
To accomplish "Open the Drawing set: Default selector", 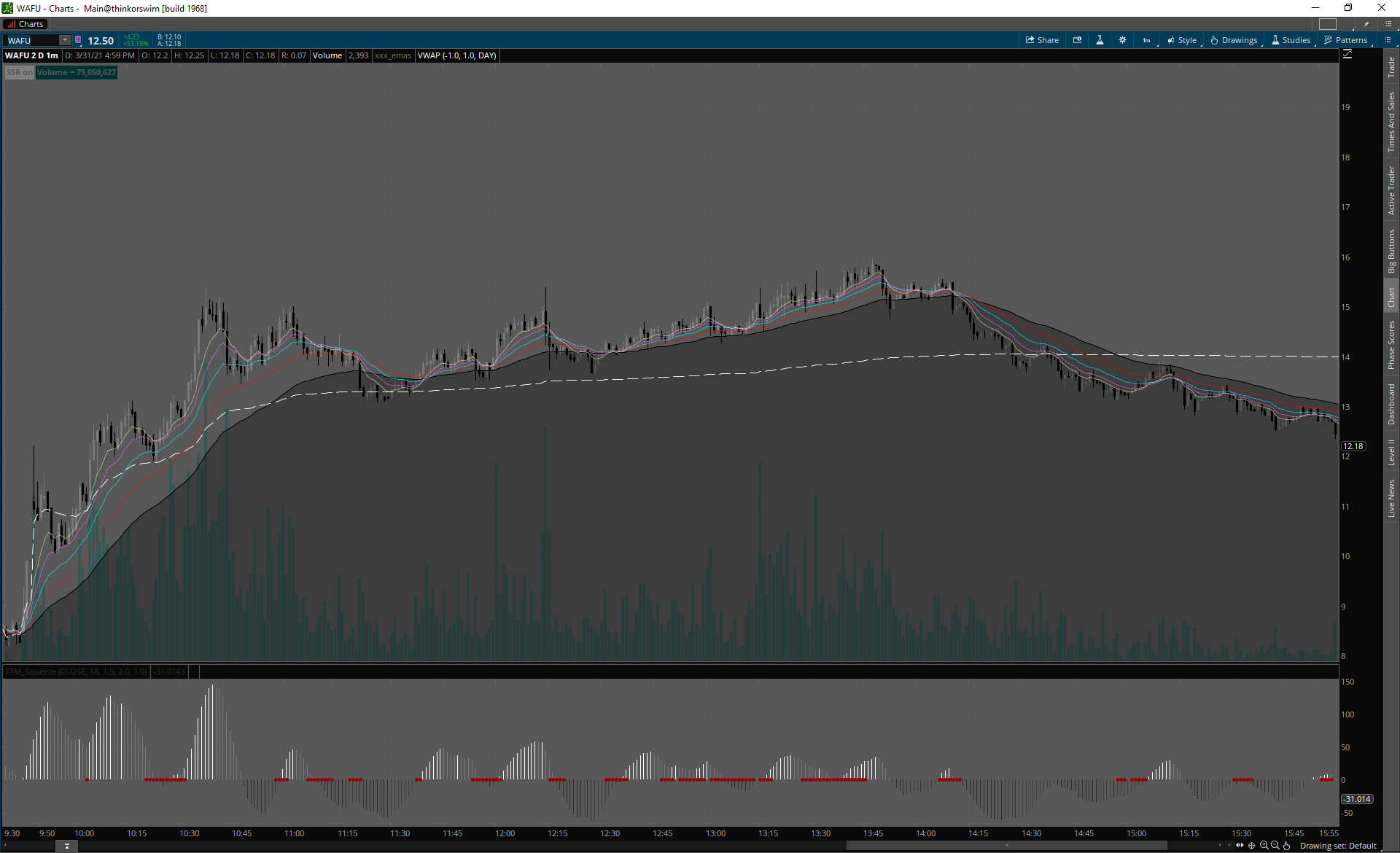I will [1337, 846].
